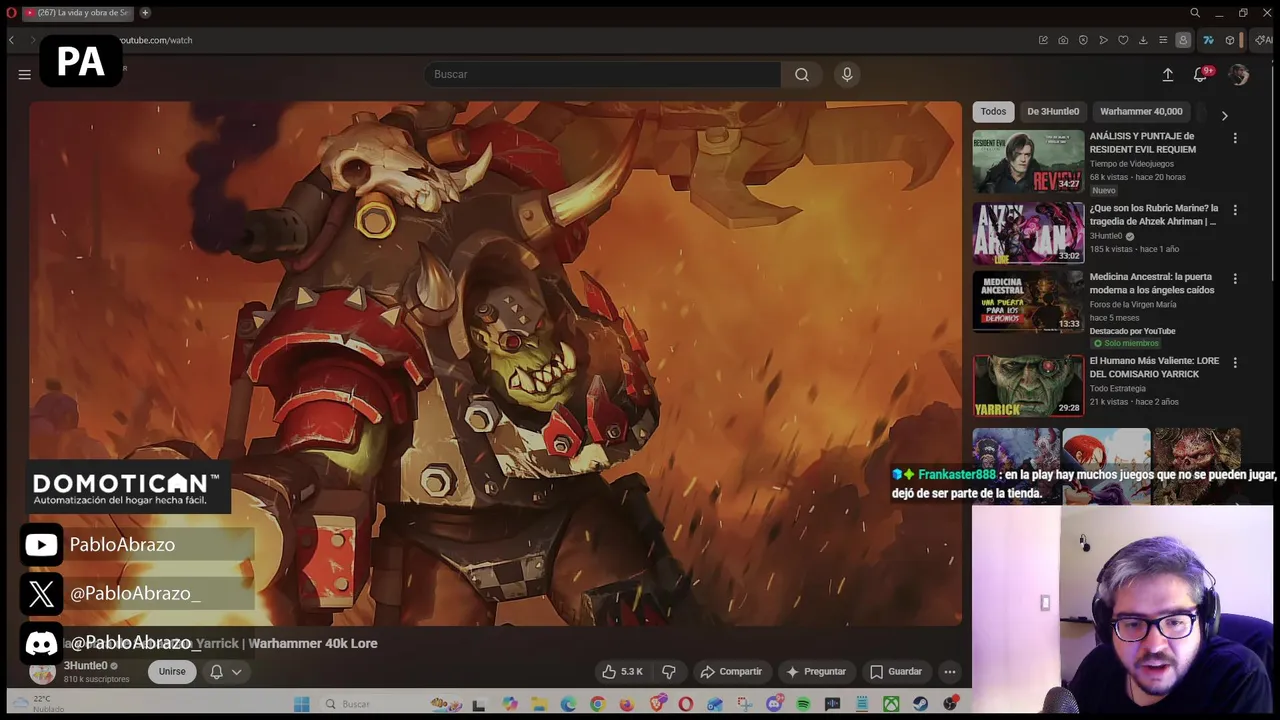This screenshot has width=1280, height=720.
Task: Open ¿Que son los Rubric Marine? video title
Action: [1154, 215]
